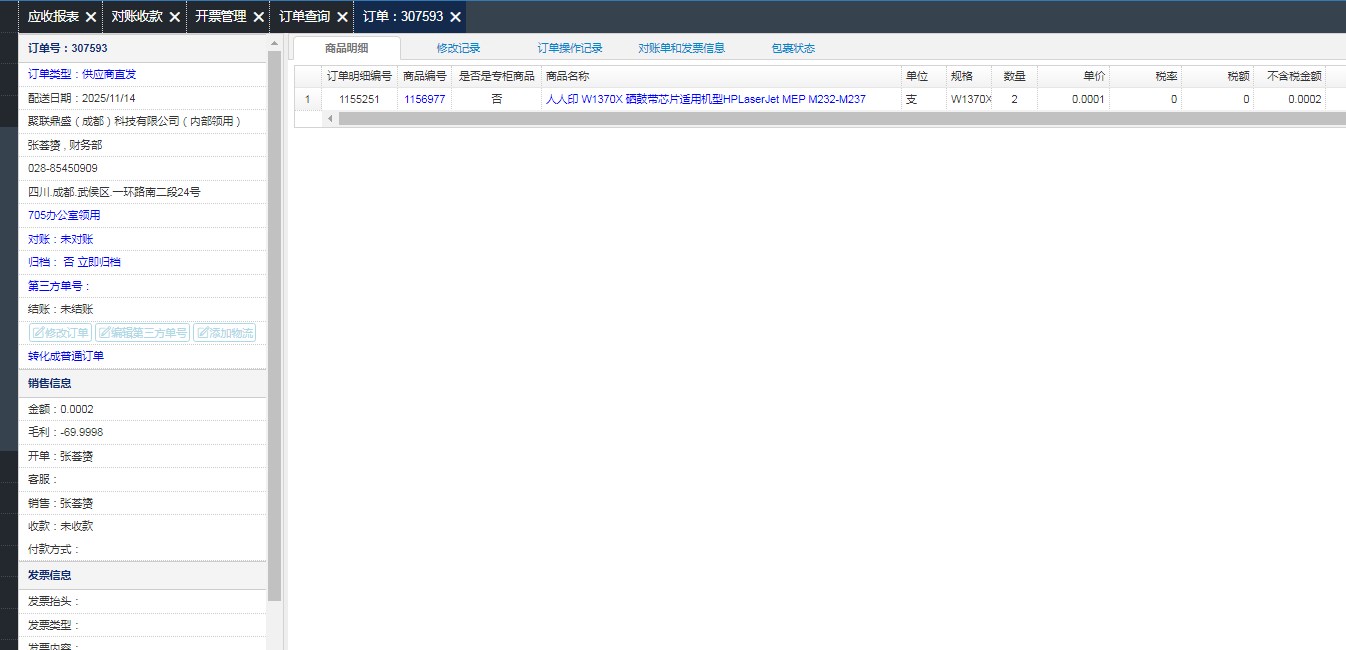The height and width of the screenshot is (650, 1346).
Task: Close the 开票管理 tab
Action: [x=258, y=17]
